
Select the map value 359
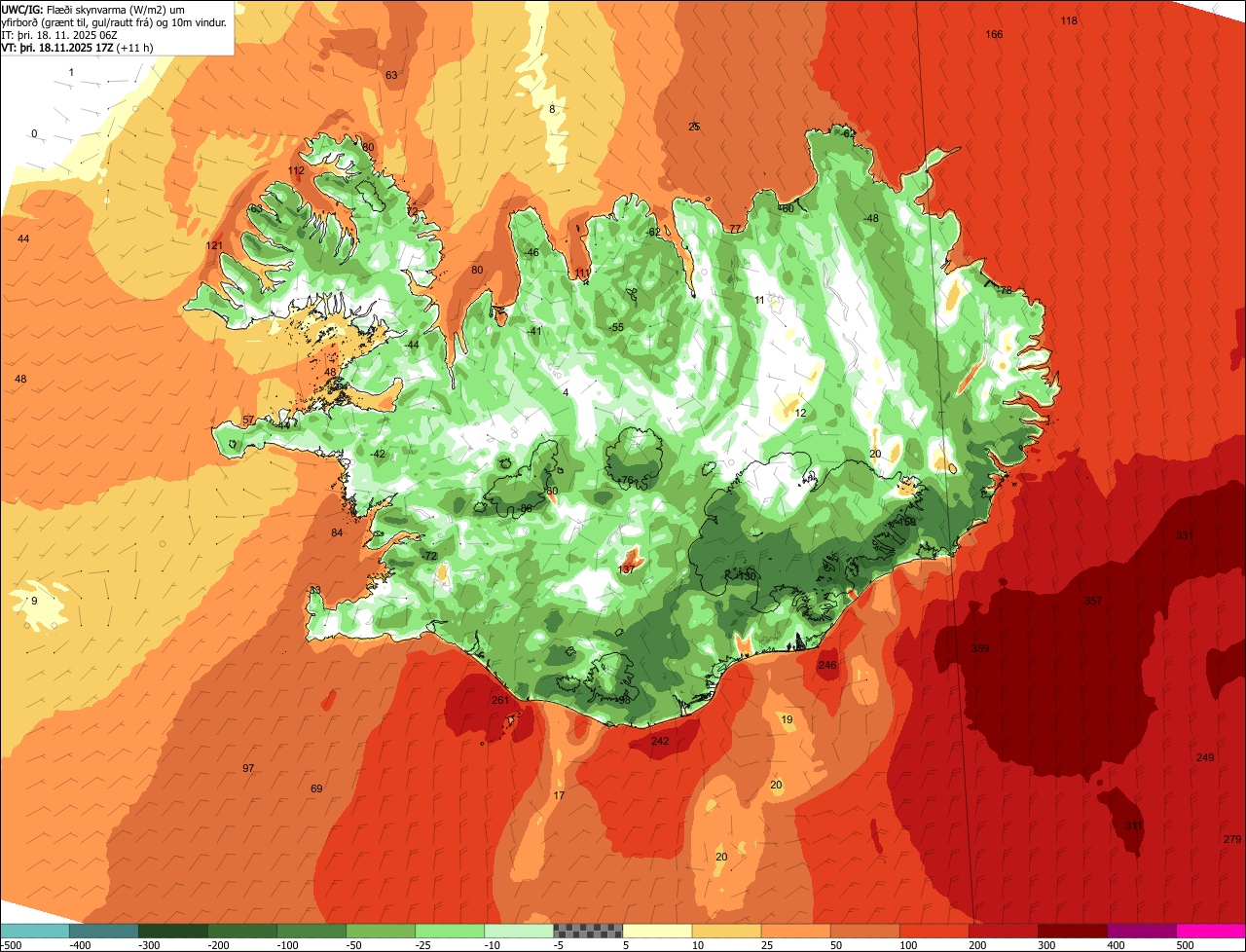pos(980,648)
